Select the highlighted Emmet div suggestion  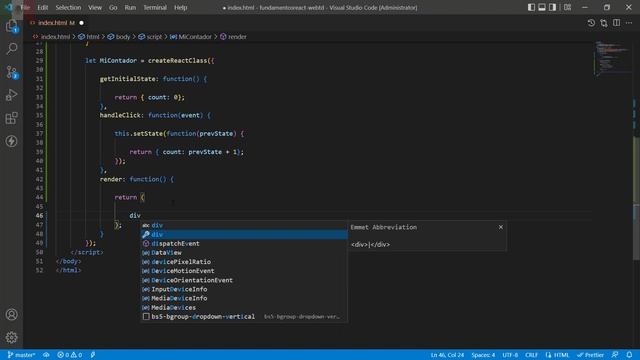(244, 234)
